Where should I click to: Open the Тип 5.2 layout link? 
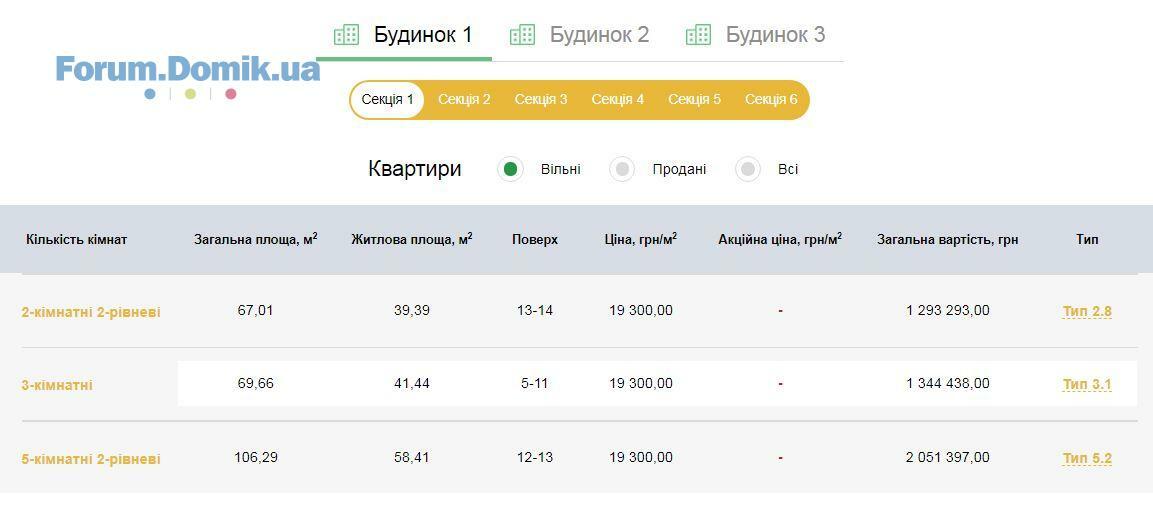point(1087,458)
